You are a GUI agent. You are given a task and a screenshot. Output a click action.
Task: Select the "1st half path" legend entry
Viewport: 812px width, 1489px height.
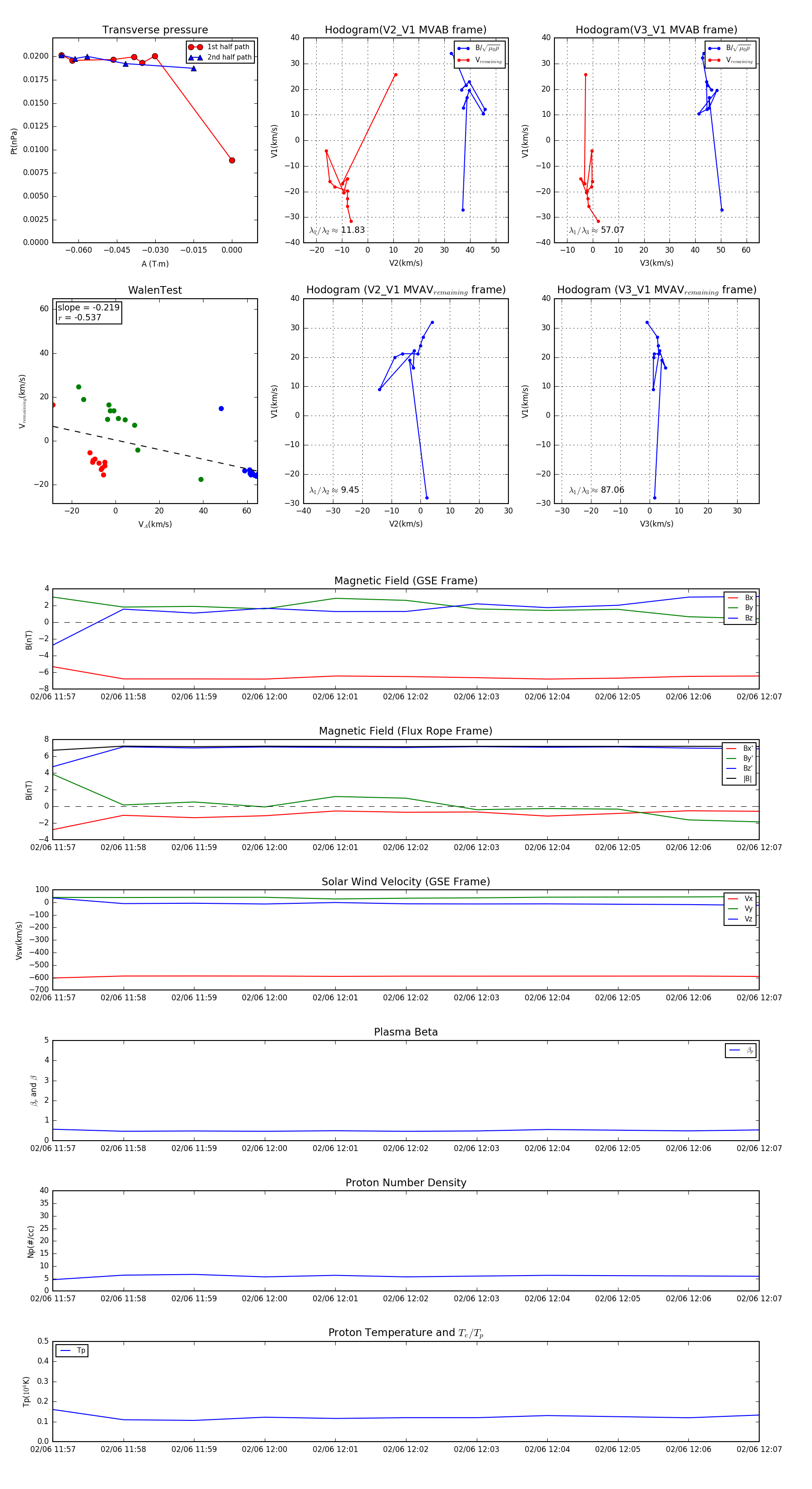pos(220,47)
